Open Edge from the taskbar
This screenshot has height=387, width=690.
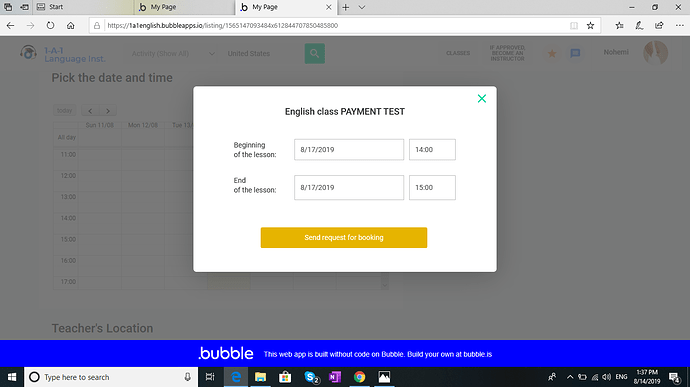tap(236, 377)
